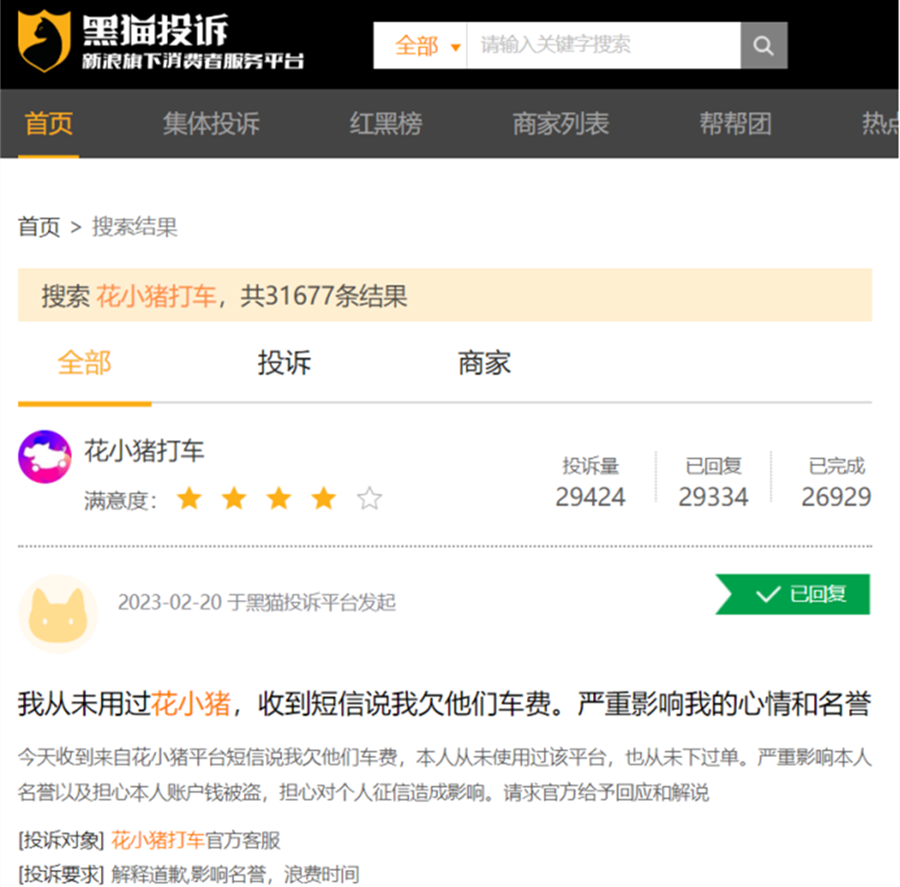Open 红黑榜 in the navigation bar
Viewport: 900px width, 887px height.
(x=386, y=124)
